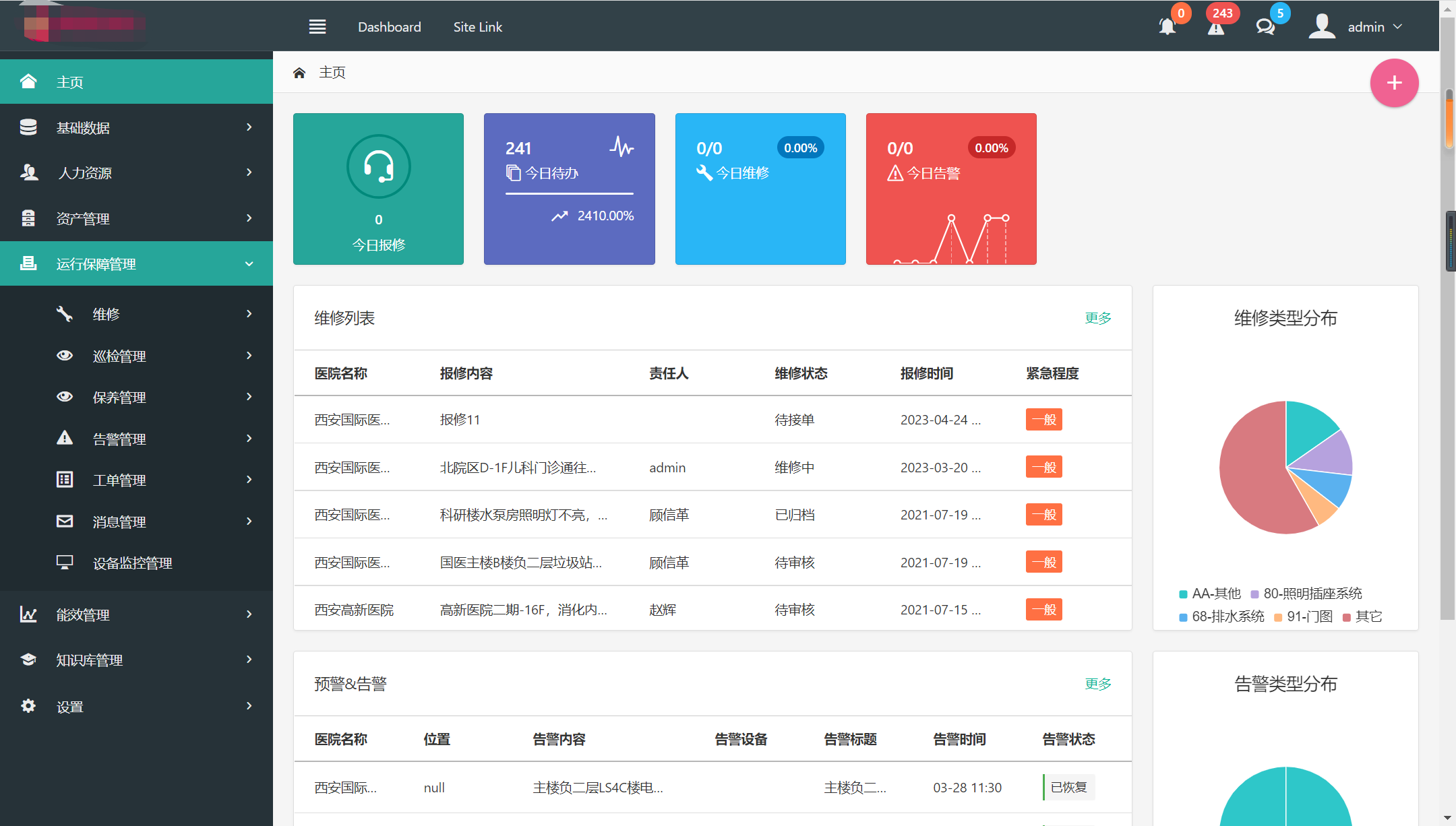The image size is (1456, 826).
Task: Expand the 基础数据 sidebar menu
Action: coord(136,127)
